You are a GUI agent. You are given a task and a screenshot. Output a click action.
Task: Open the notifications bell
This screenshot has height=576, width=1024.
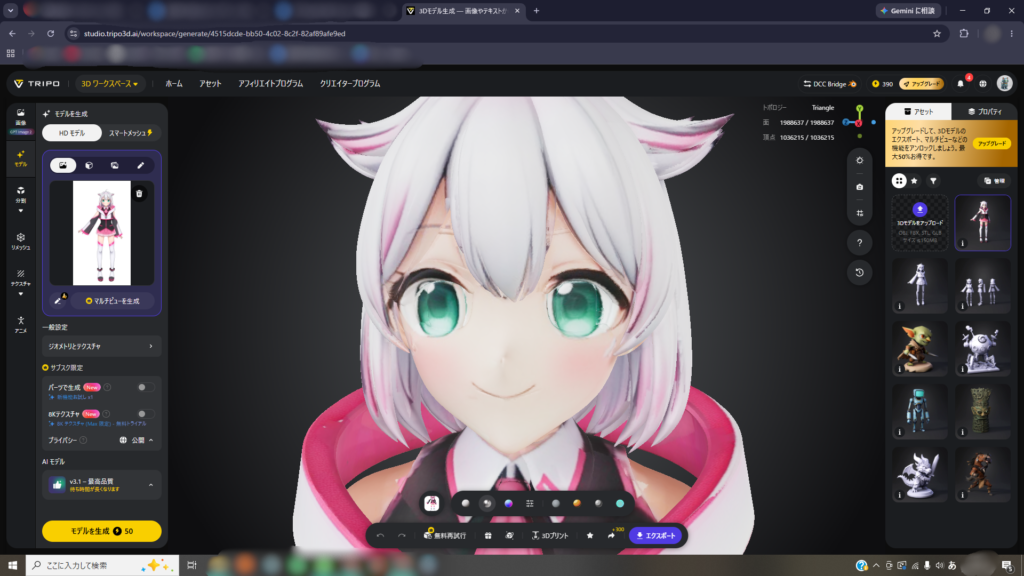960,84
